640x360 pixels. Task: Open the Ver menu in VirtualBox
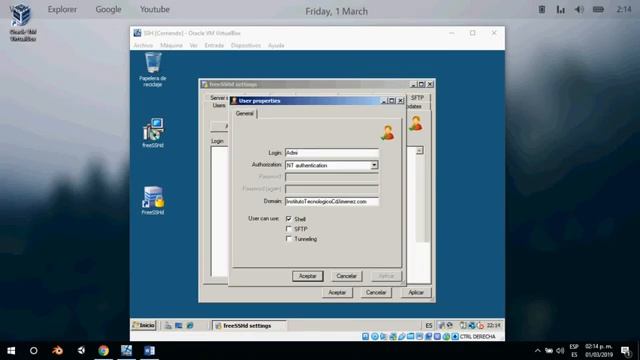pyautogui.click(x=193, y=45)
